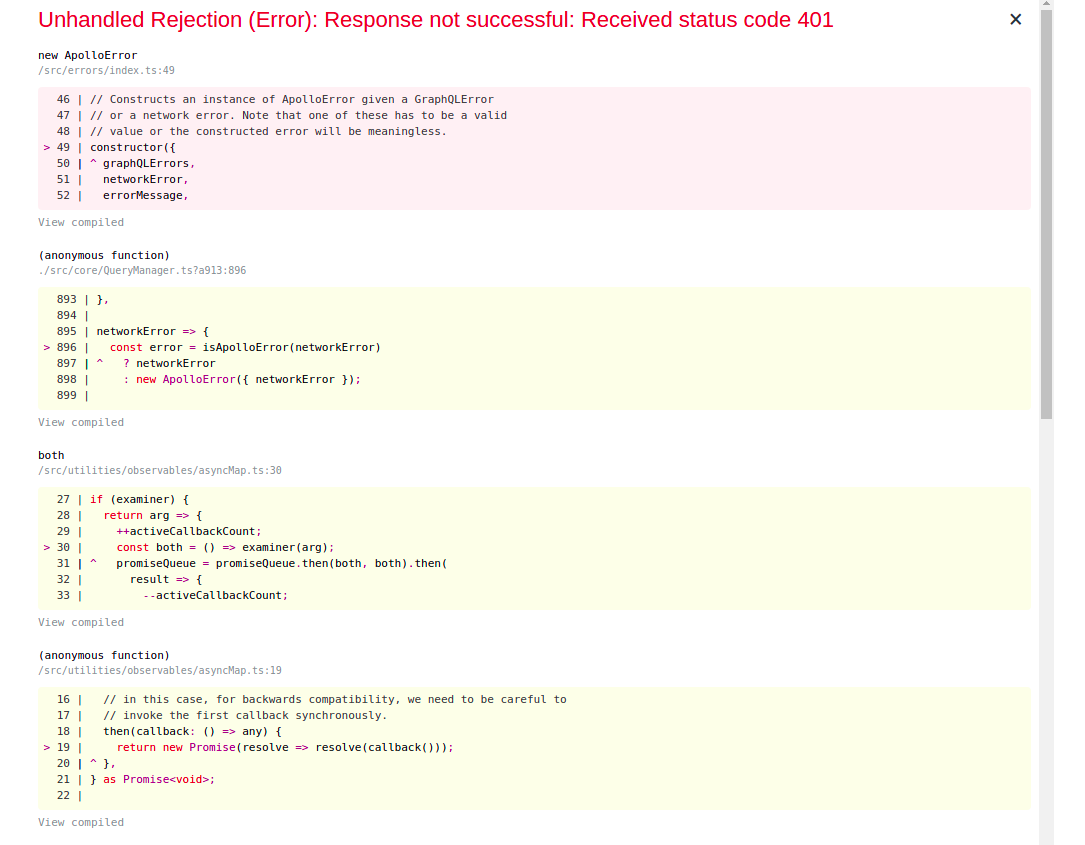This screenshot has width=1085, height=845.
Task: Click the first anonymous function frame label
Action: click(104, 255)
